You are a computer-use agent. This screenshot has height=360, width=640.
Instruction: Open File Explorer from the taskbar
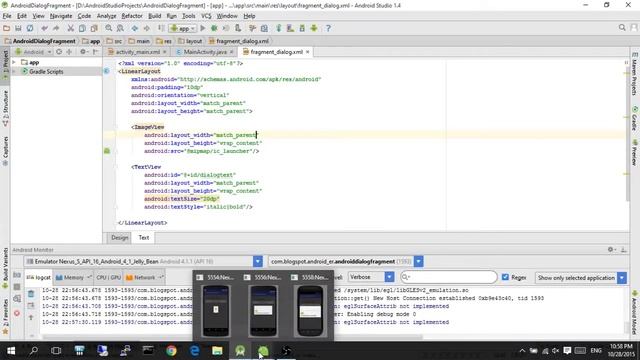[217, 351]
